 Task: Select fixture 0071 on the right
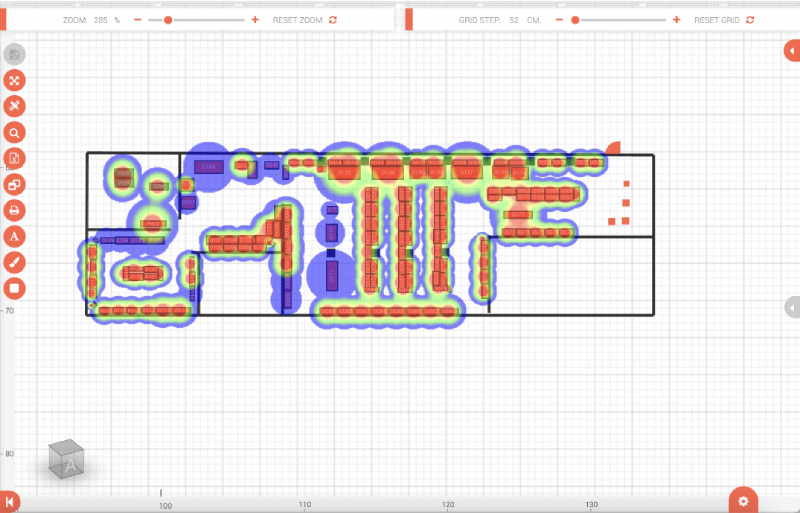pos(518,215)
